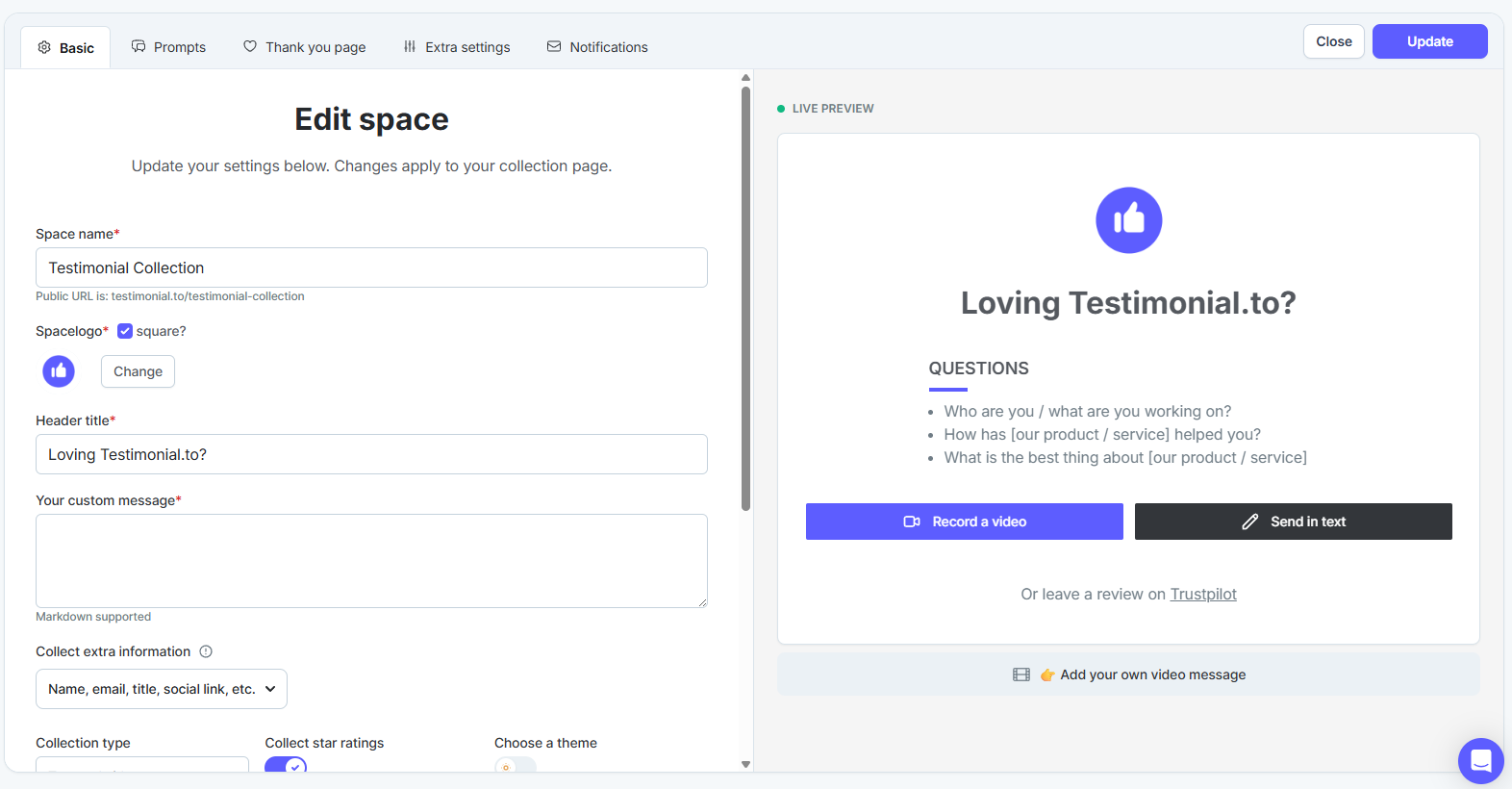Open the Trustpilot review link
Viewport: 1512px width, 789px height.
pyautogui.click(x=1203, y=594)
